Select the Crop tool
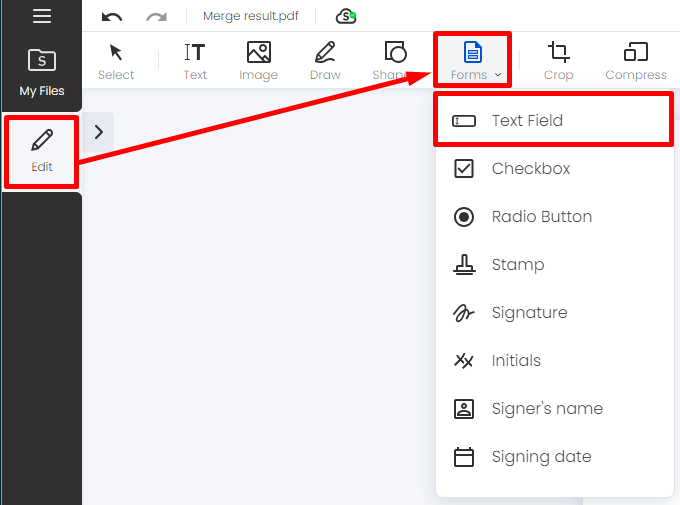680x505 pixels. pyautogui.click(x=559, y=61)
